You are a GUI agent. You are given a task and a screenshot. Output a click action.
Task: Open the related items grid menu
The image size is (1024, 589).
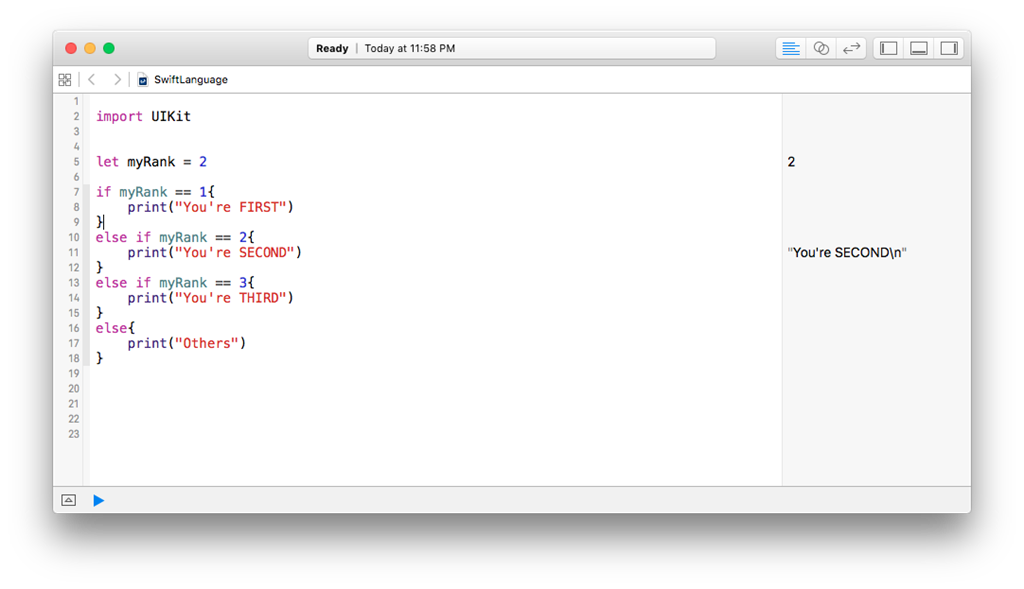tap(65, 79)
